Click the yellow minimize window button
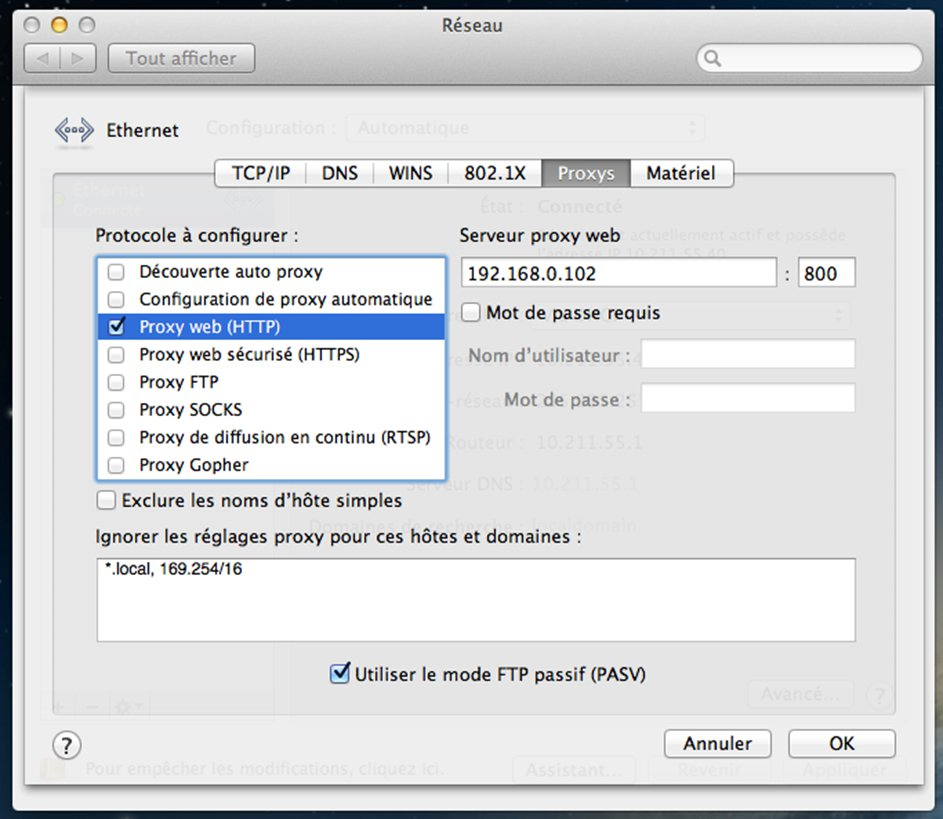Screen dimensions: 943x819 tap(59, 25)
